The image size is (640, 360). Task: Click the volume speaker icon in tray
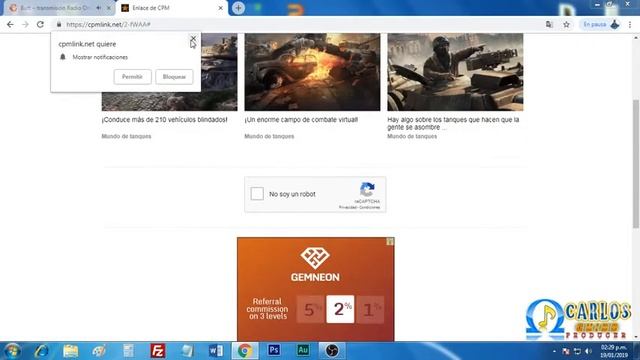click(x=588, y=351)
